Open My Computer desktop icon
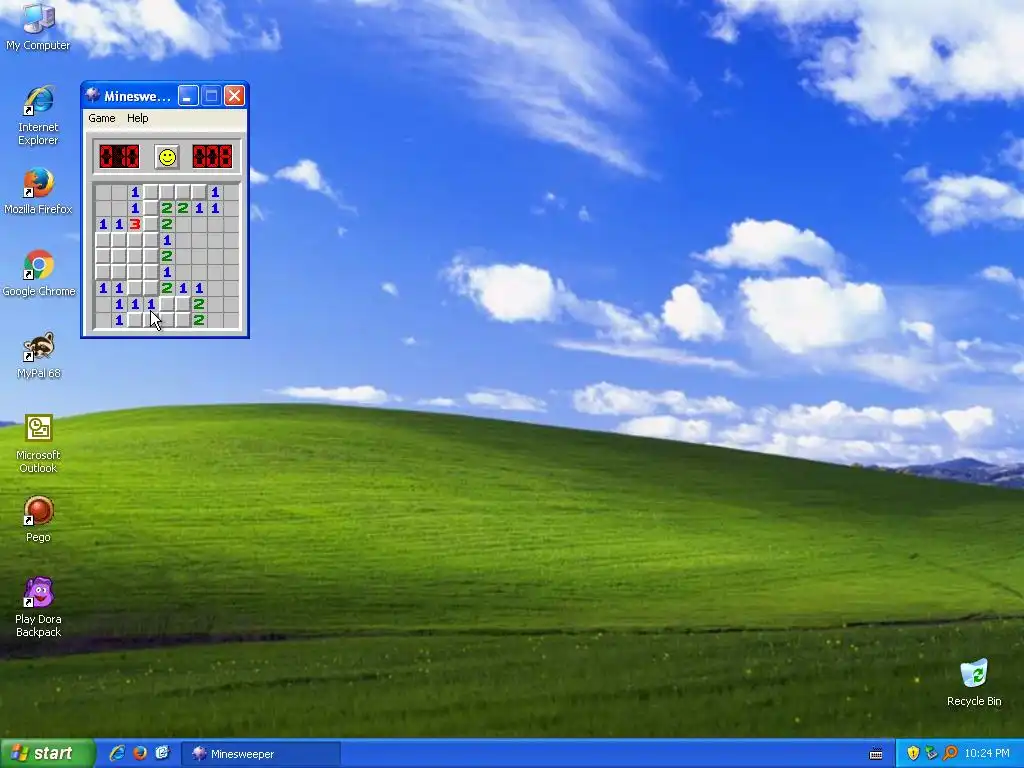The height and width of the screenshot is (768, 1024). 38,26
